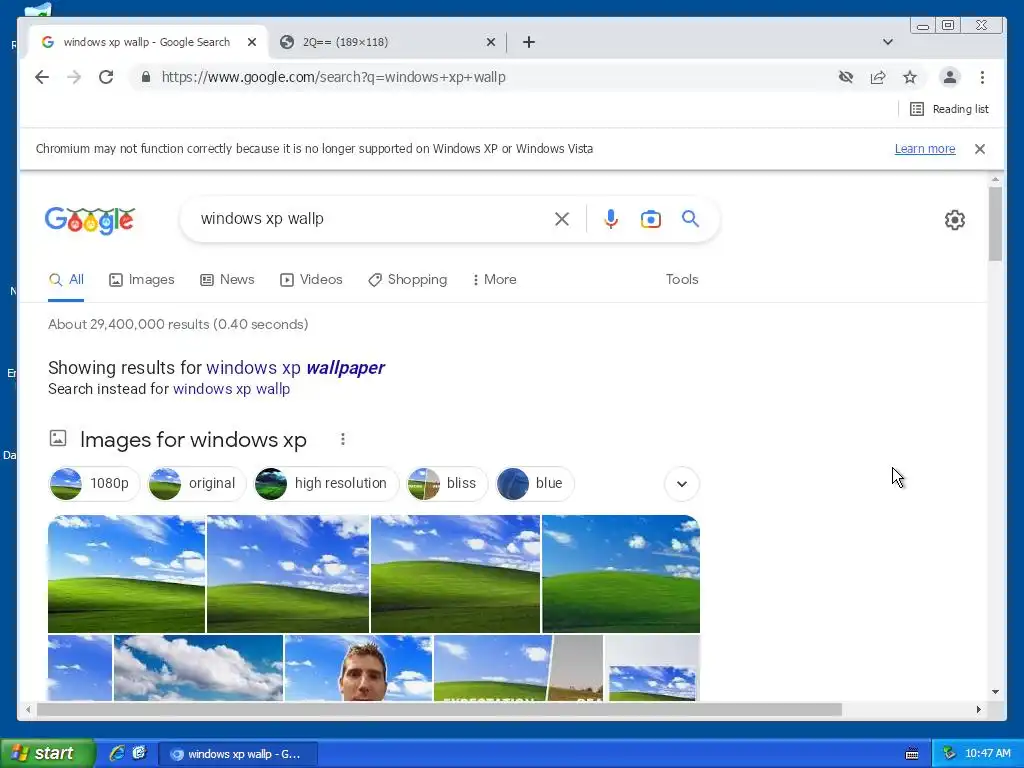Bookmark this page with star
This screenshot has width=1024, height=768.
(910, 77)
